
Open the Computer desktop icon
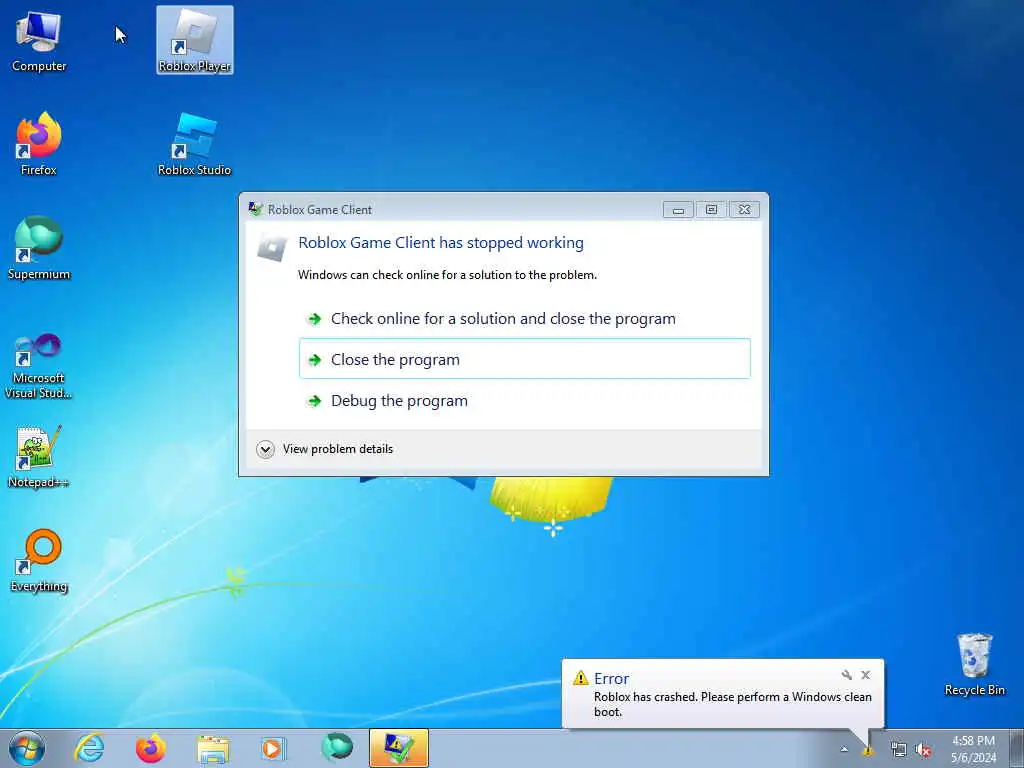click(39, 41)
